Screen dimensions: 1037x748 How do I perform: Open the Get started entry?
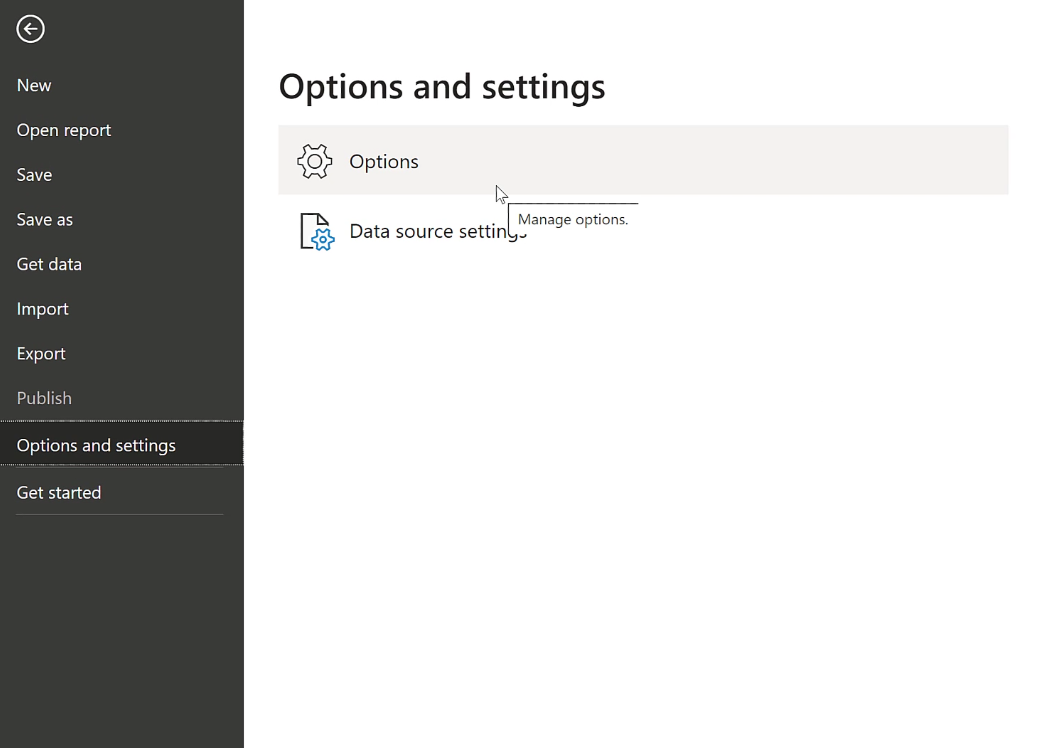tap(59, 493)
